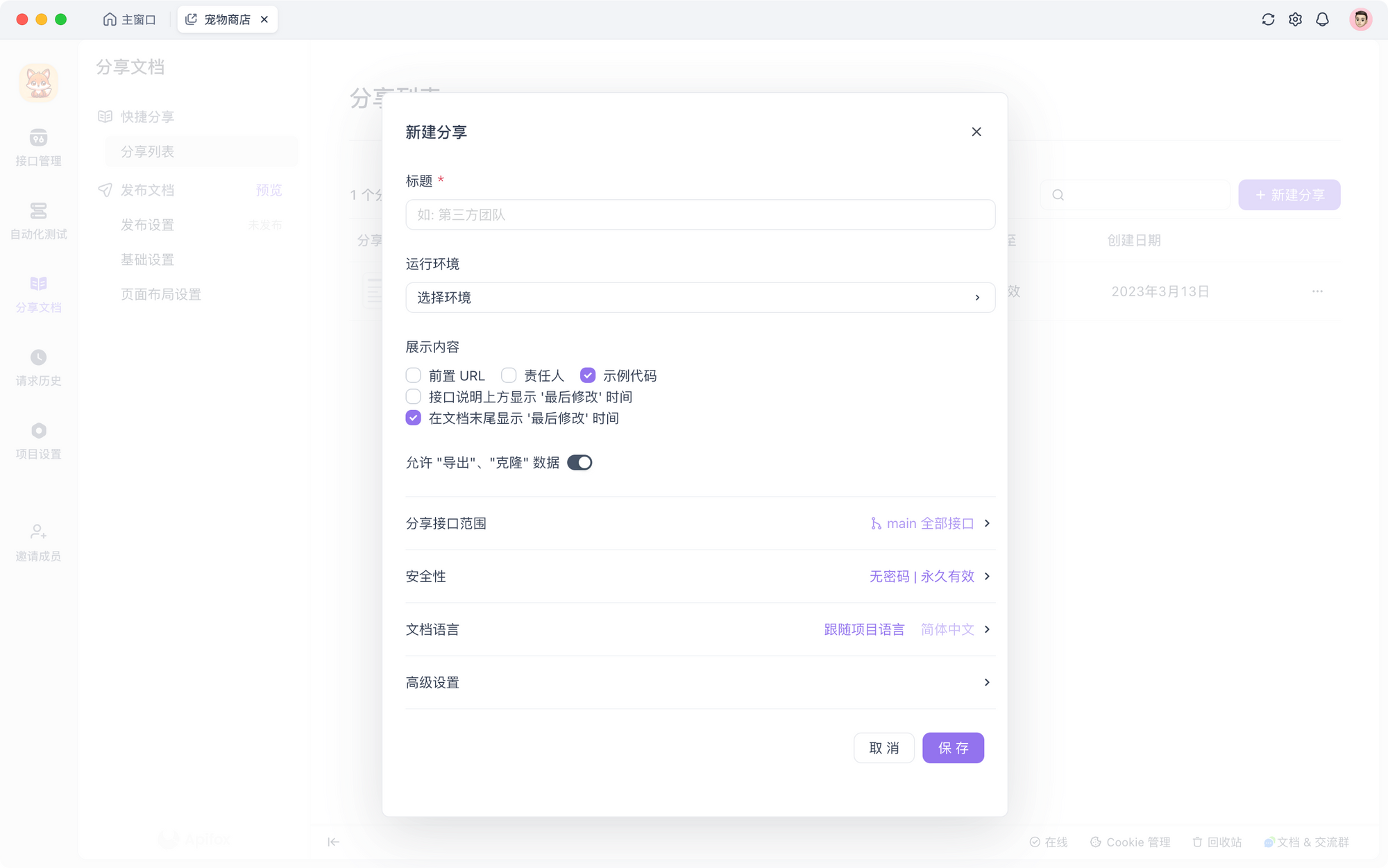Click the share list search field
This screenshot has width=1388, height=868.
(x=1135, y=195)
